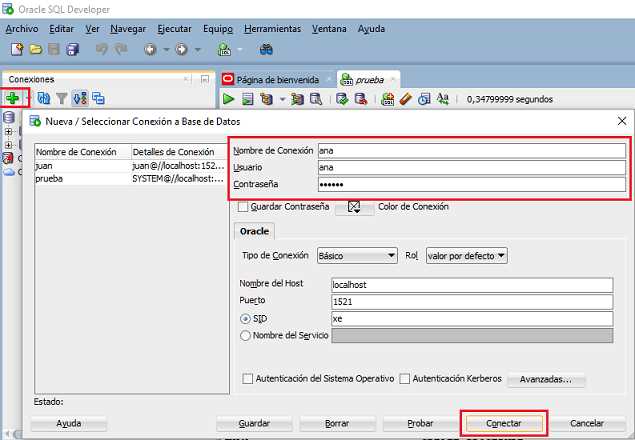Click the Open folder icon
Viewport: 635px width, 440px height.
(36, 50)
